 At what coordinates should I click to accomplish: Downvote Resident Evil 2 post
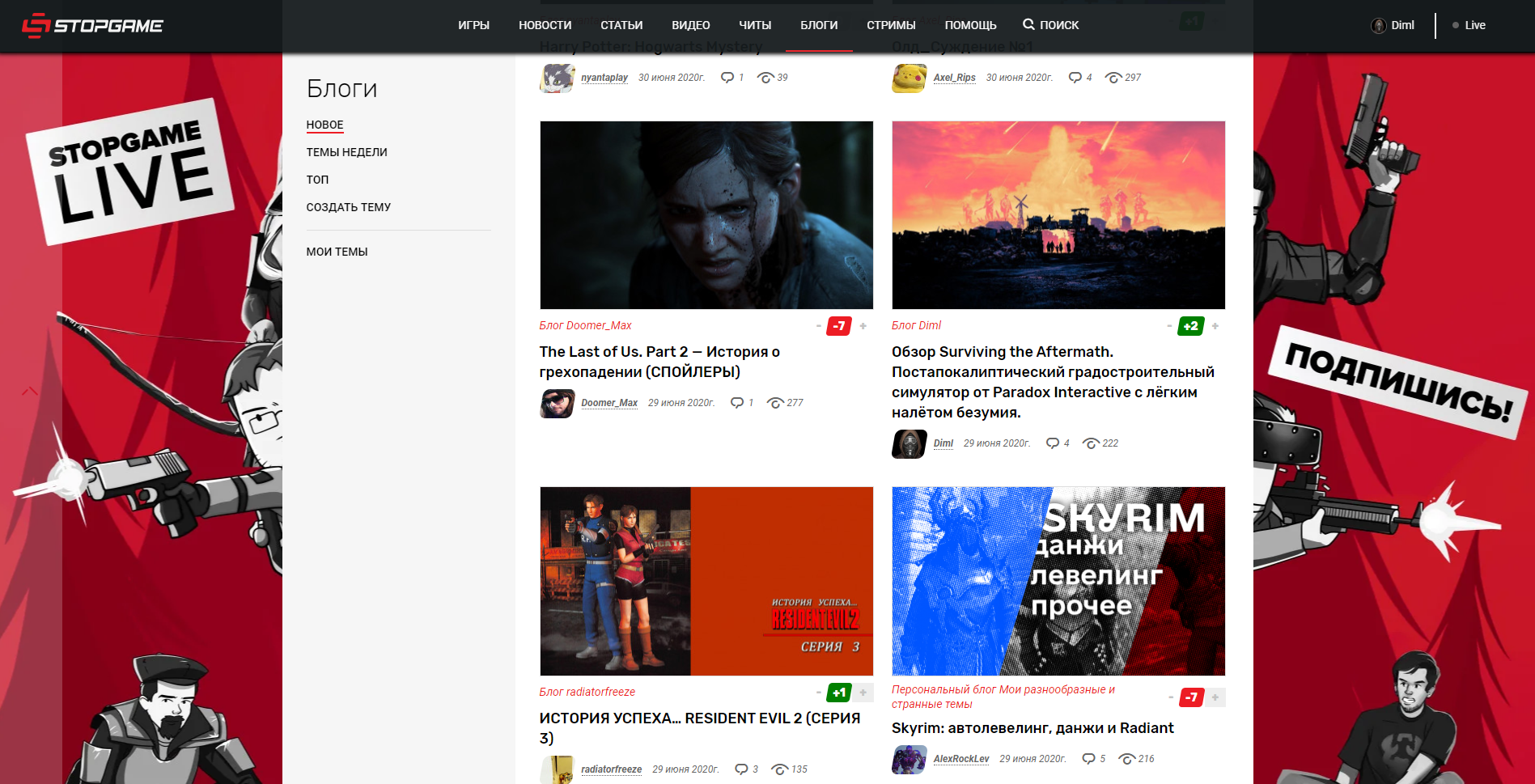tap(819, 693)
